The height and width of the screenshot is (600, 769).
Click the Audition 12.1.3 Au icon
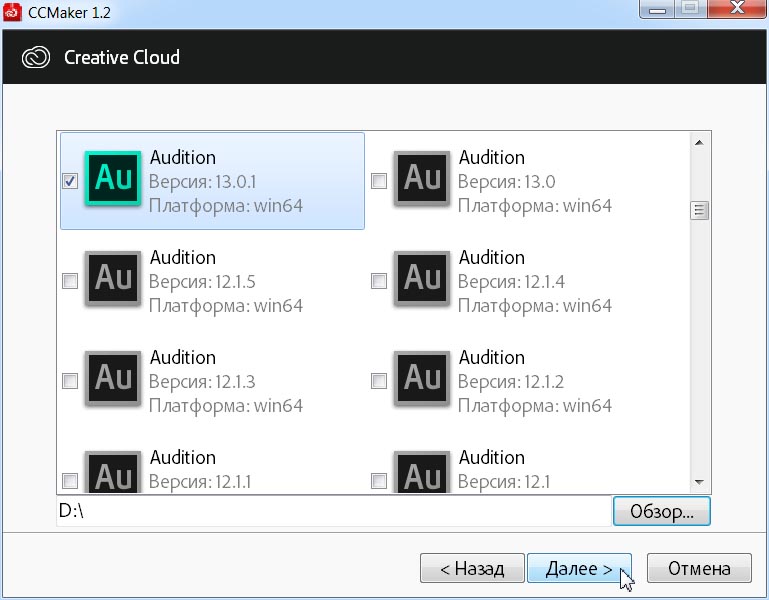pyautogui.click(x=113, y=378)
